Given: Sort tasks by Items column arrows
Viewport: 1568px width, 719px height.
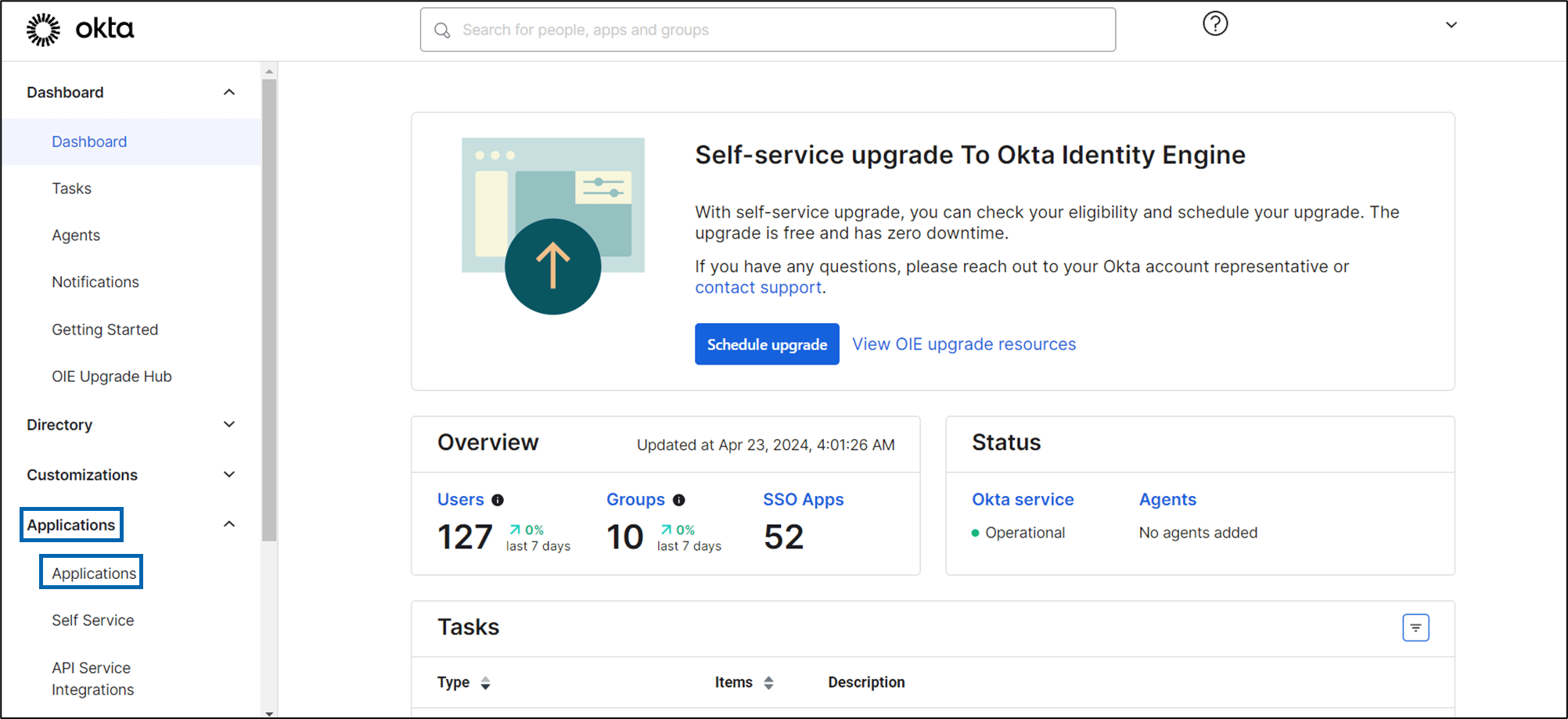Looking at the screenshot, I should [768, 683].
